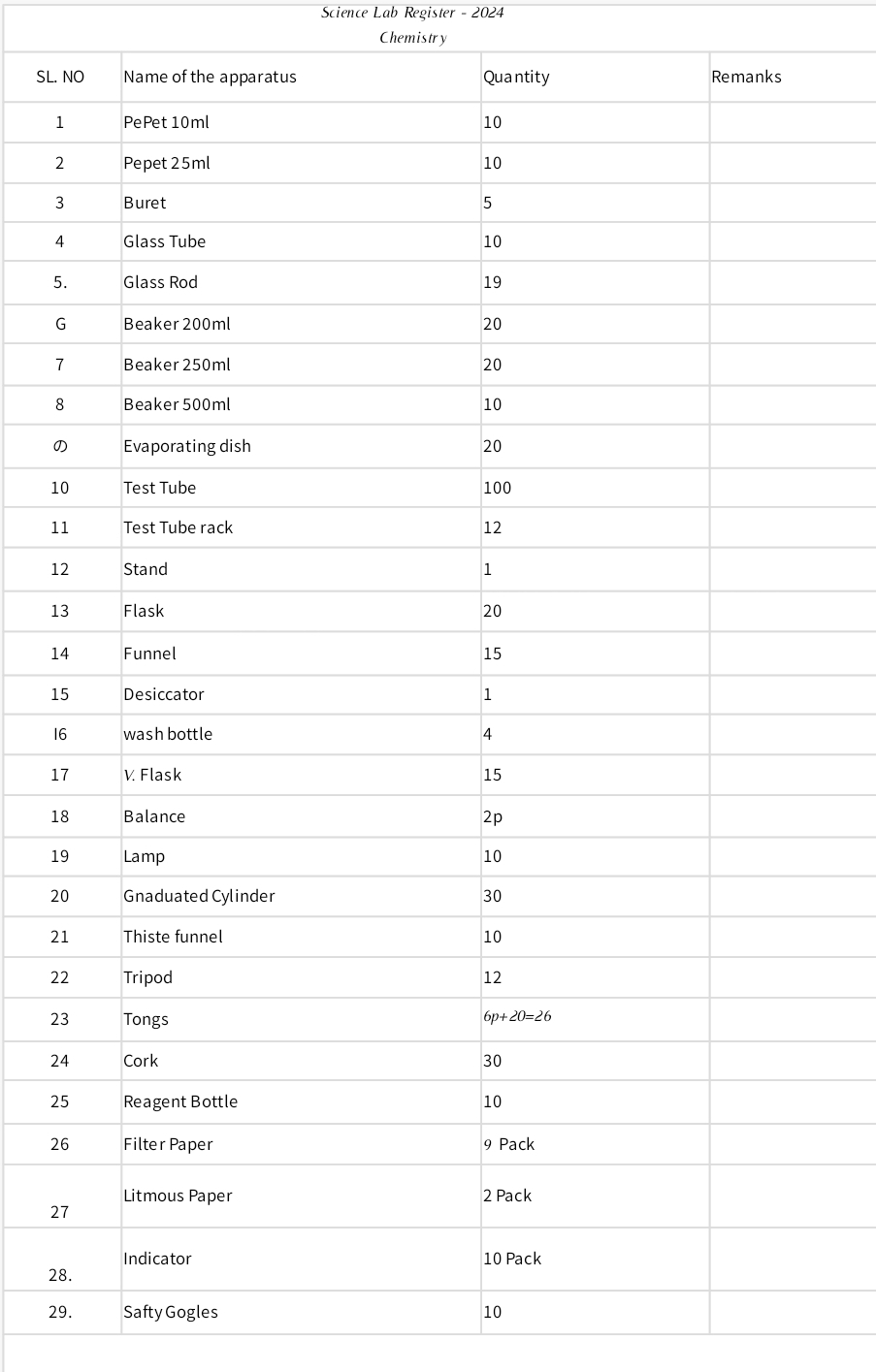Click the quantity '100' for Test Tube
Image resolution: width=876 pixels, height=1372 pixels.
pyautogui.click(x=498, y=488)
